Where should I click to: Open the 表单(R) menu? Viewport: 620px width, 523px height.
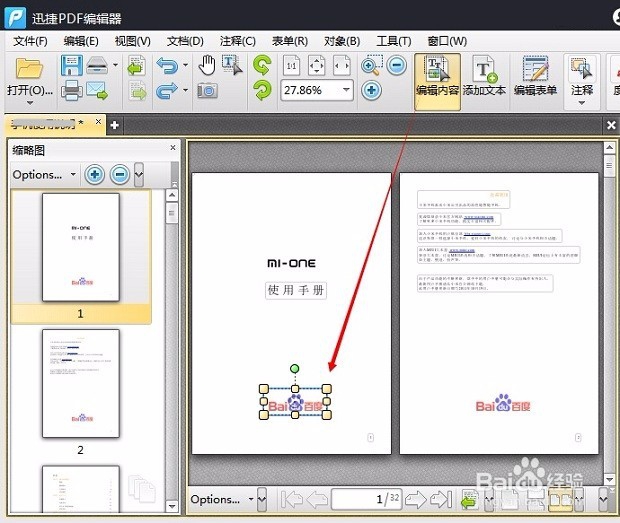[290, 41]
